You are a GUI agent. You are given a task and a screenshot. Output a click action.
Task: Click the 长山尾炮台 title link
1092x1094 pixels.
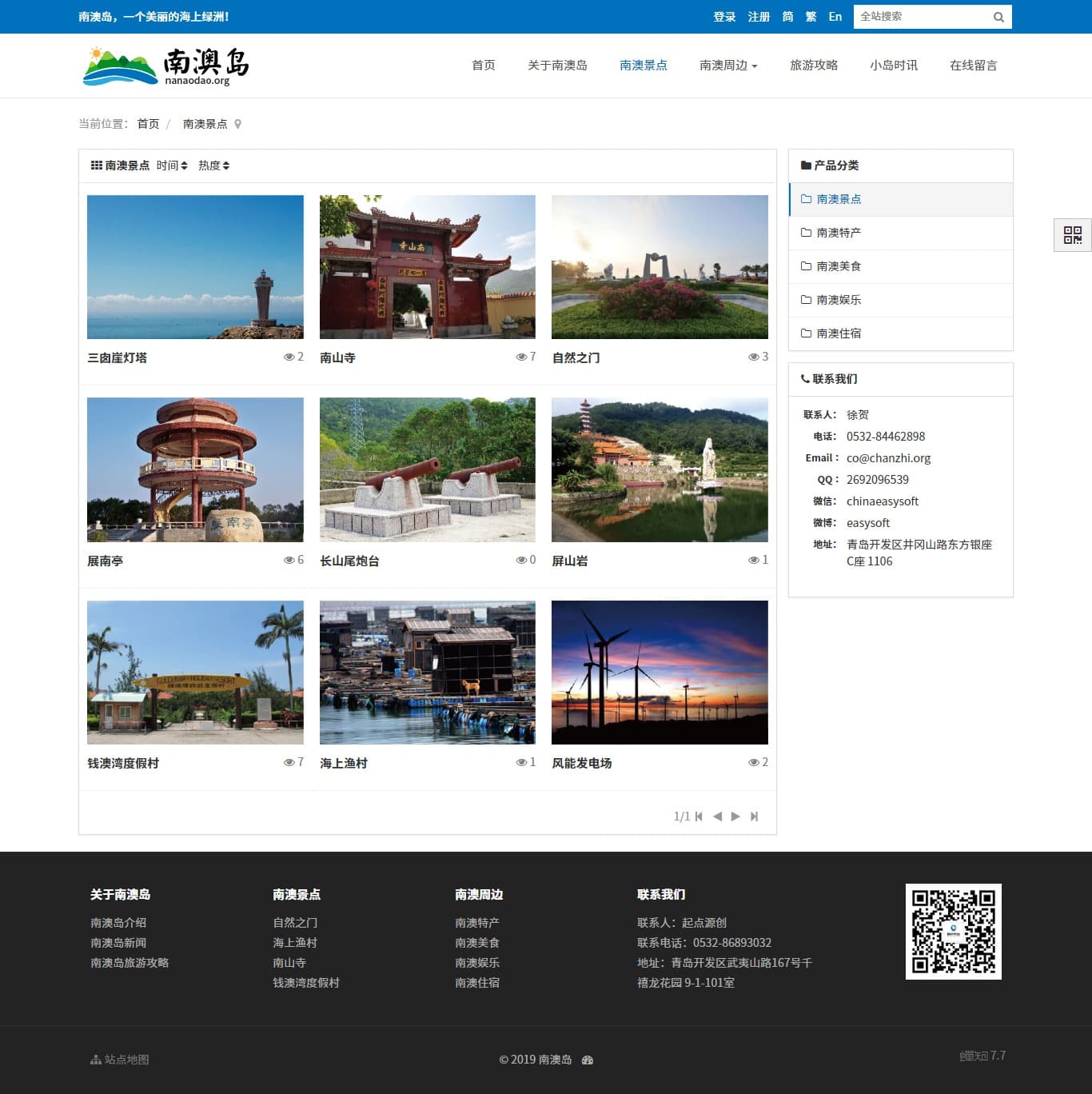click(x=349, y=561)
